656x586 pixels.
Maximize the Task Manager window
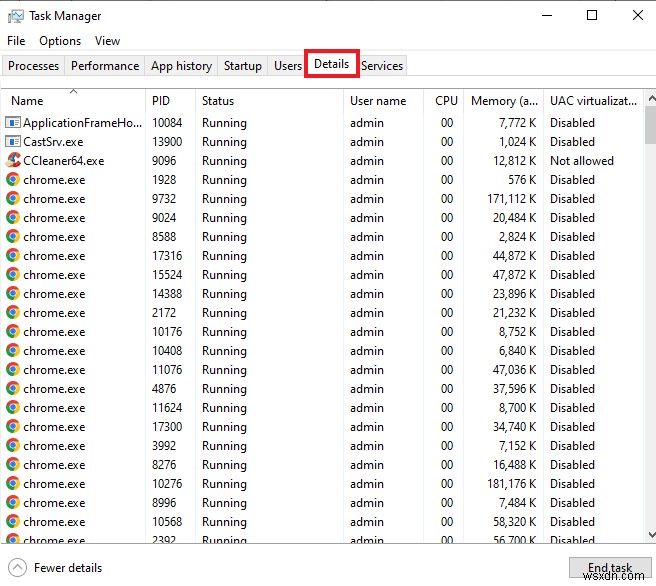tap(592, 16)
